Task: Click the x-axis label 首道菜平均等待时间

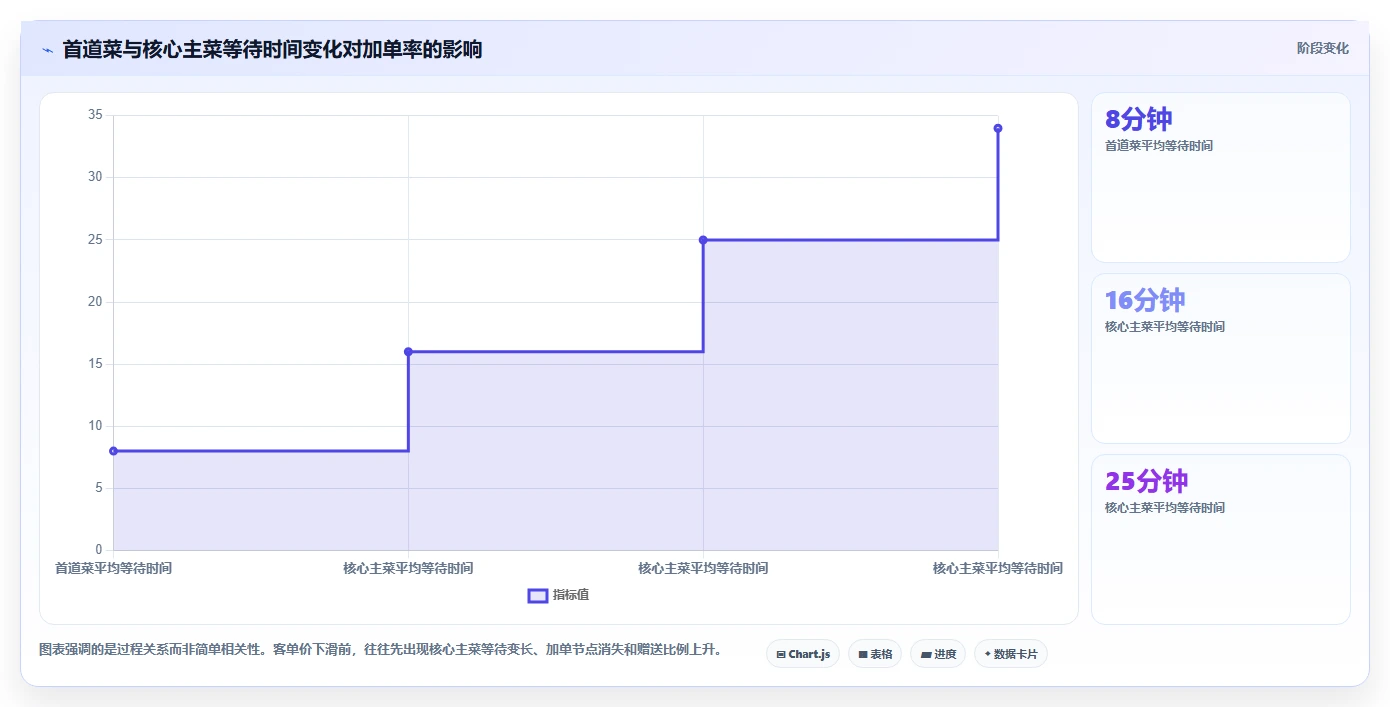Action: pos(113,568)
